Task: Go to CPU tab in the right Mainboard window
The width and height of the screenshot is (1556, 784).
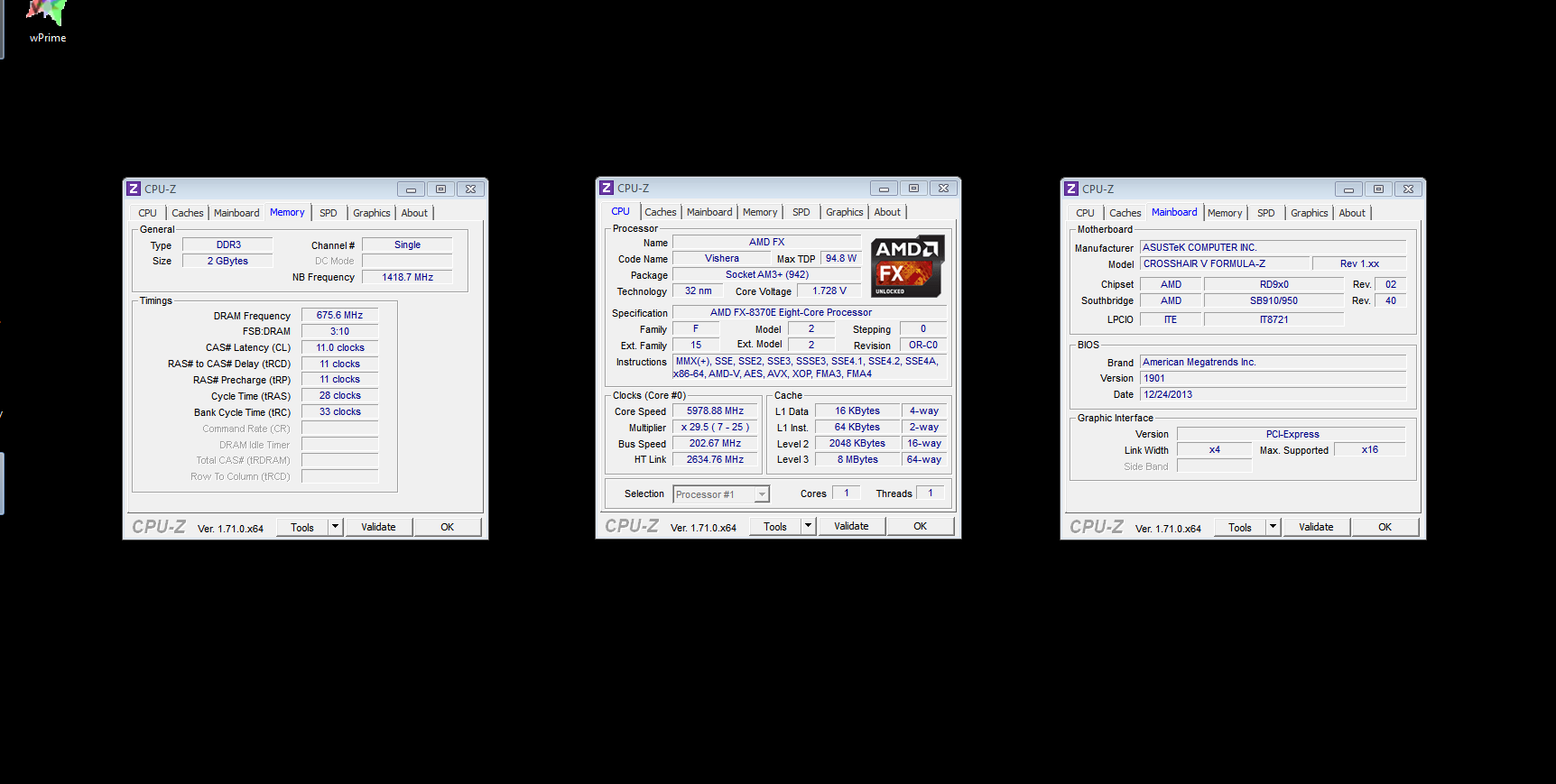Action: 1085,213
